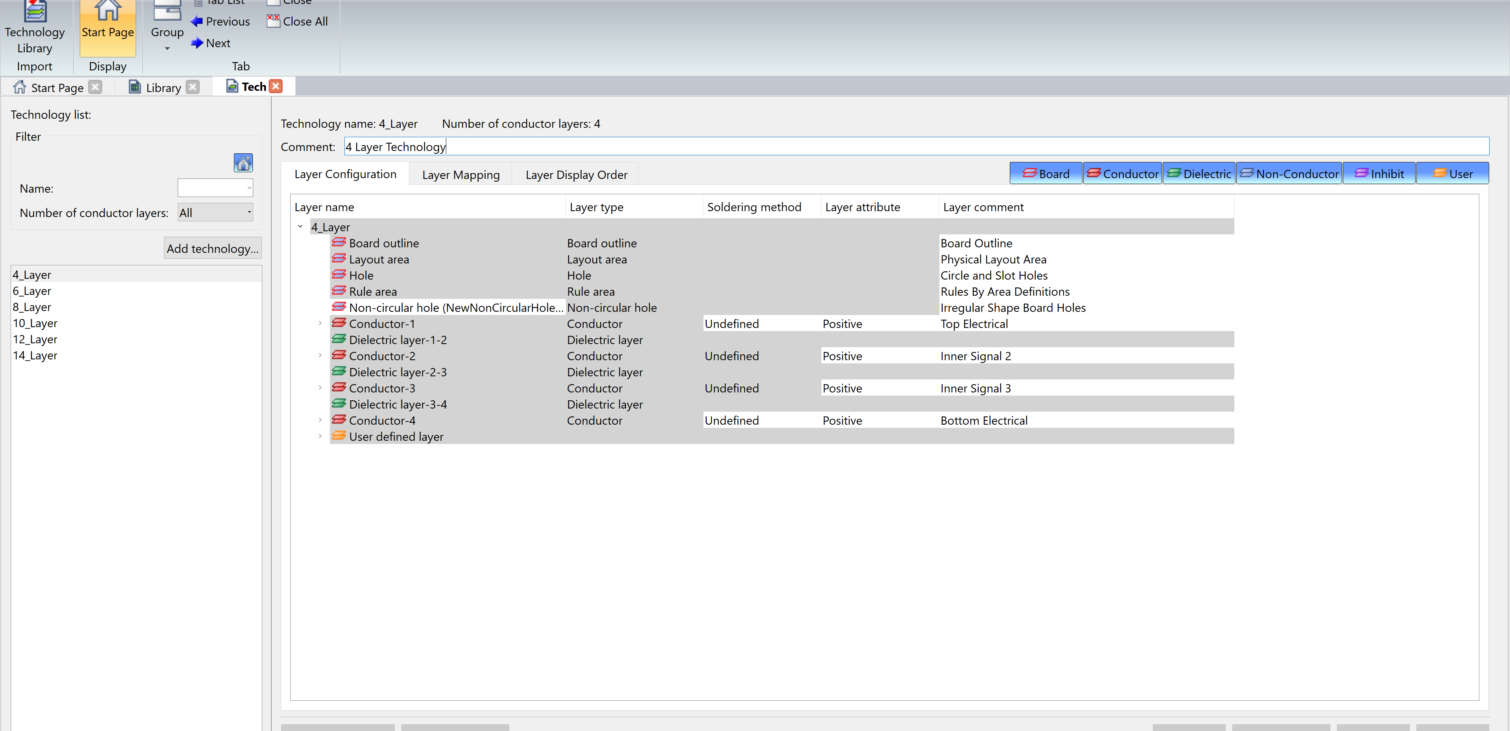The width and height of the screenshot is (1510, 731).
Task: Click the Inhibit layer type button
Action: point(1379,173)
